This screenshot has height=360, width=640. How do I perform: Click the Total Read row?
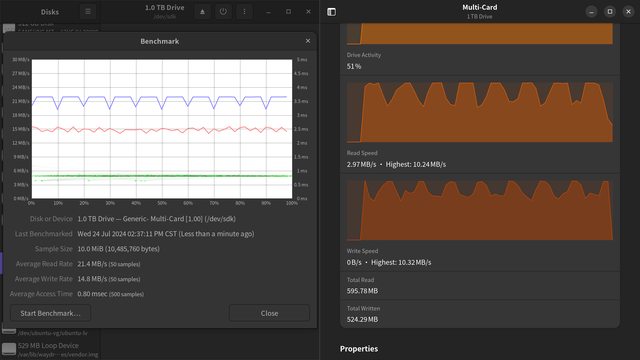480,286
